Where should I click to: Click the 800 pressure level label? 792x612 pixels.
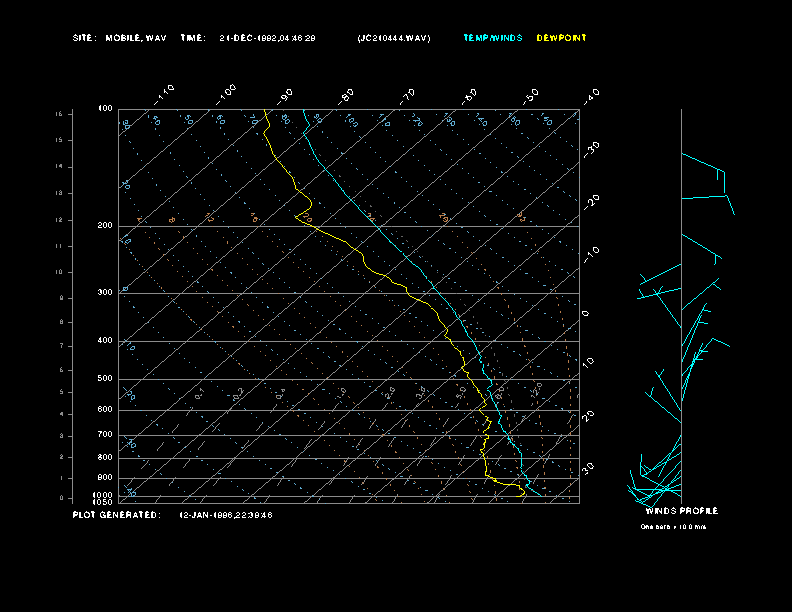click(x=105, y=457)
